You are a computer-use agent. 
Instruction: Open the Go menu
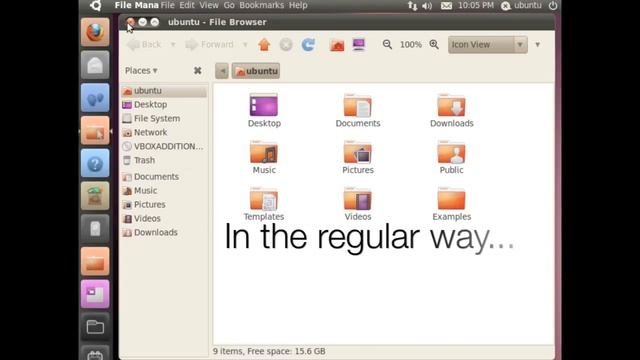coord(229,5)
